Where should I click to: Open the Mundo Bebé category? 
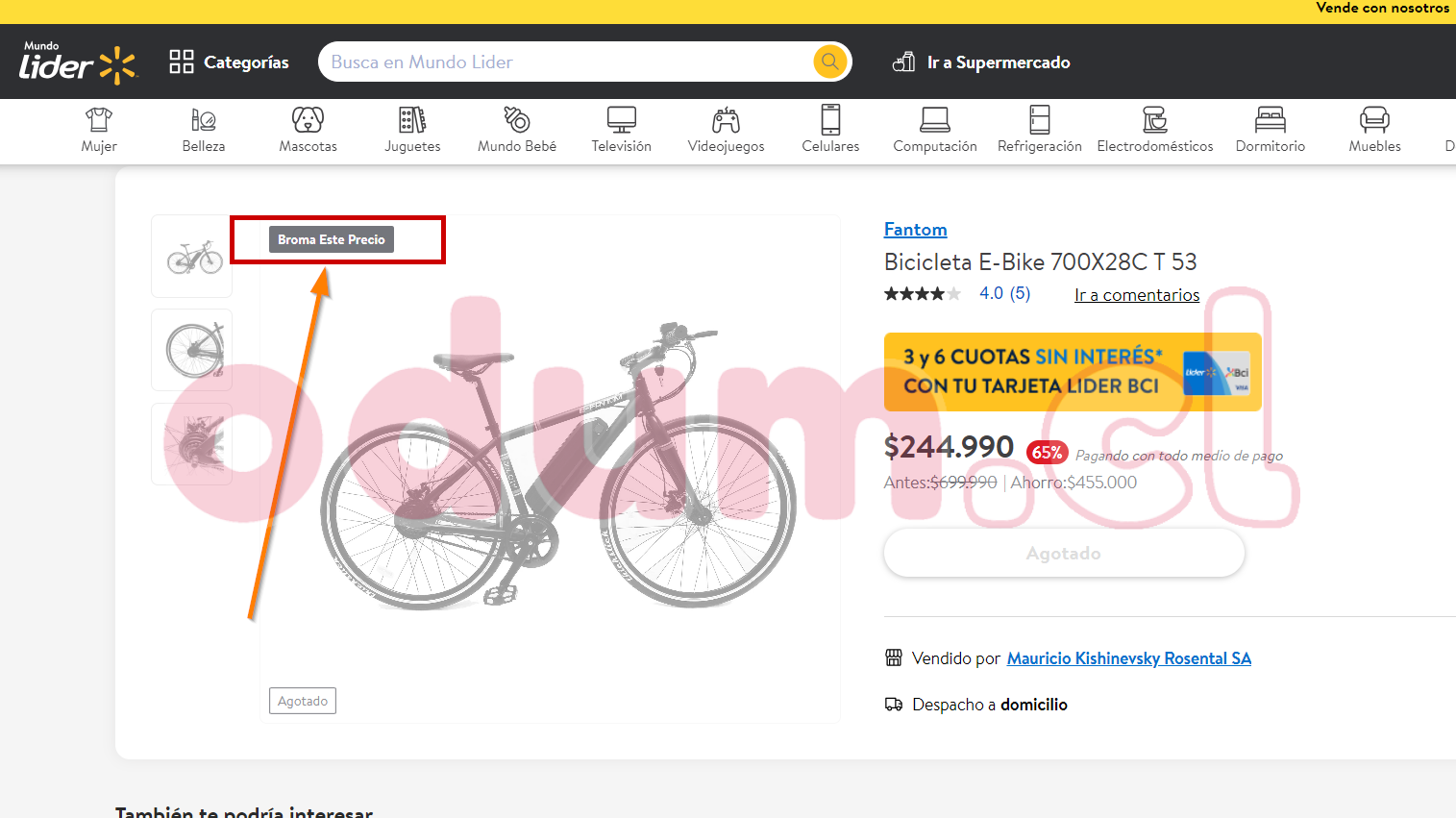tap(517, 130)
